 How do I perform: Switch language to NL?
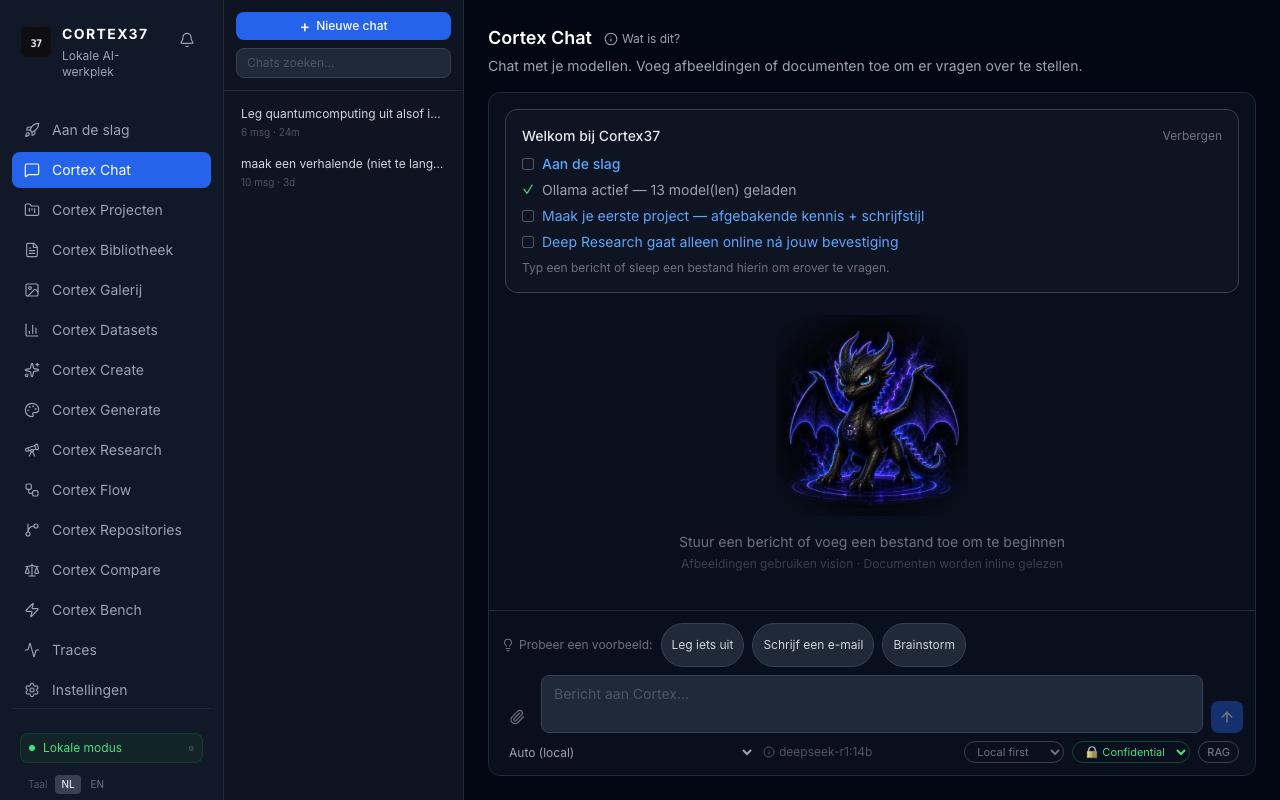pos(68,784)
